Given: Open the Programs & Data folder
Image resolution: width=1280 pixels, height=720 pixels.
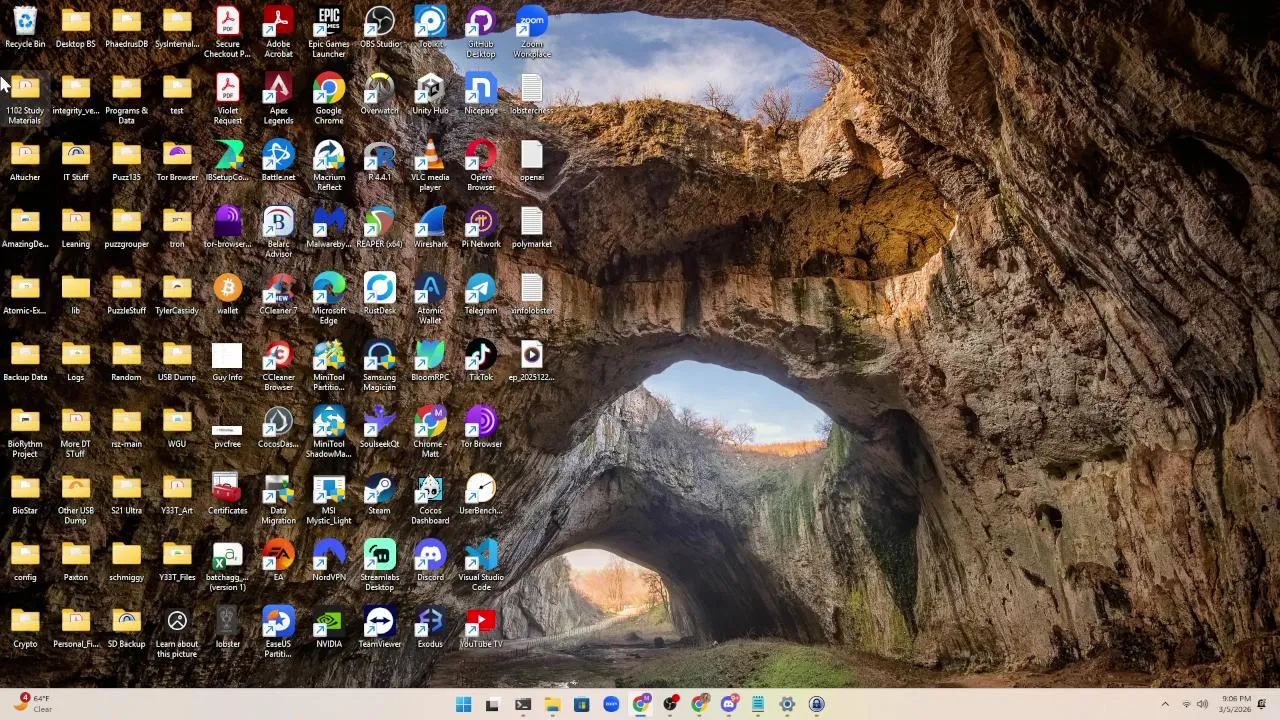Looking at the screenshot, I should pyautogui.click(x=126, y=99).
